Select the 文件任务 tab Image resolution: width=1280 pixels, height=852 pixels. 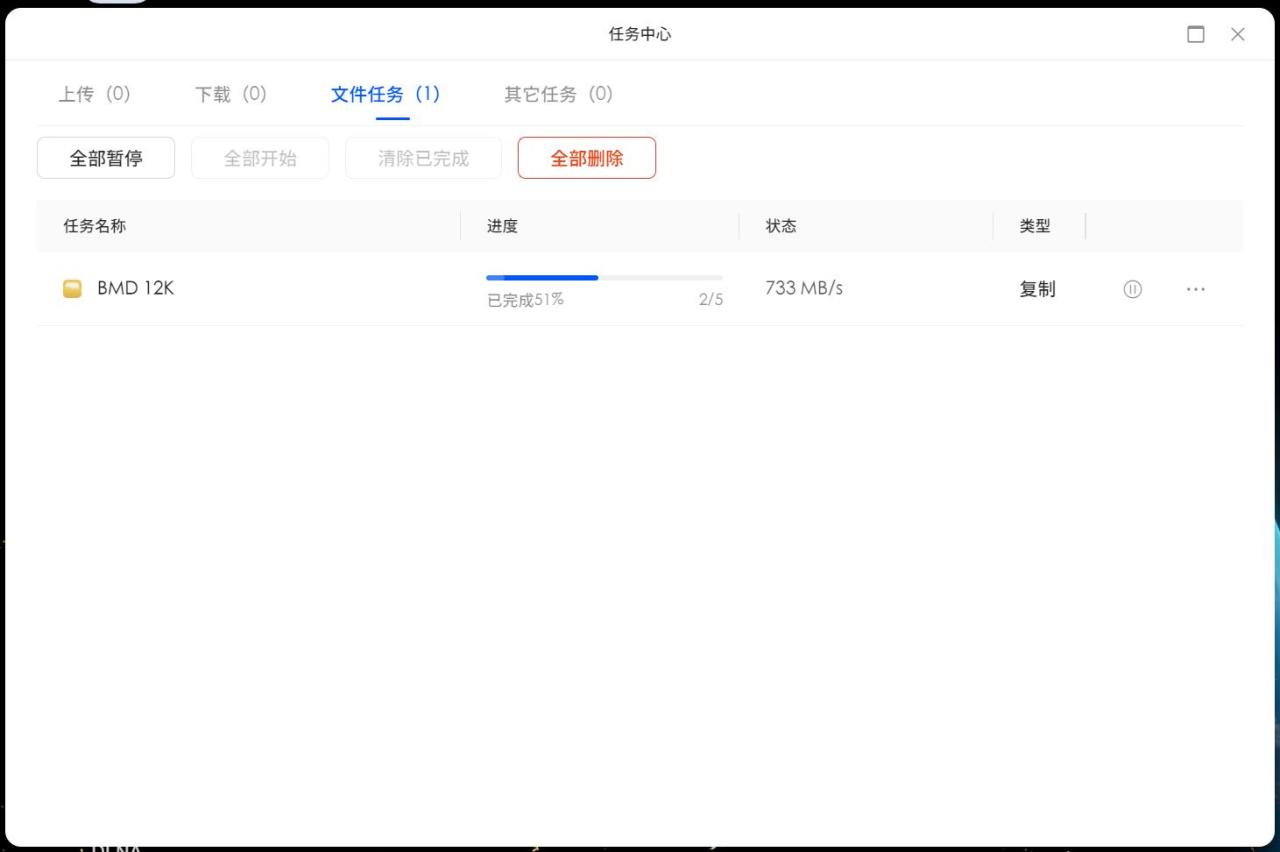385,94
